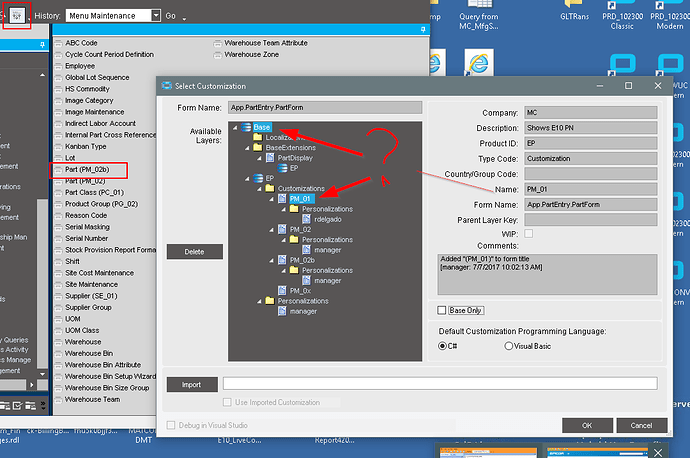Image resolution: width=690 pixels, height=458 pixels.
Task: Toggle Use Imported Customization checkbox
Action: point(227,402)
